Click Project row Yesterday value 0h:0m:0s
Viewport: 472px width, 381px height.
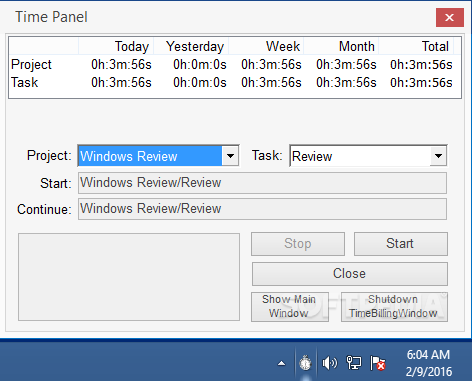[200, 65]
